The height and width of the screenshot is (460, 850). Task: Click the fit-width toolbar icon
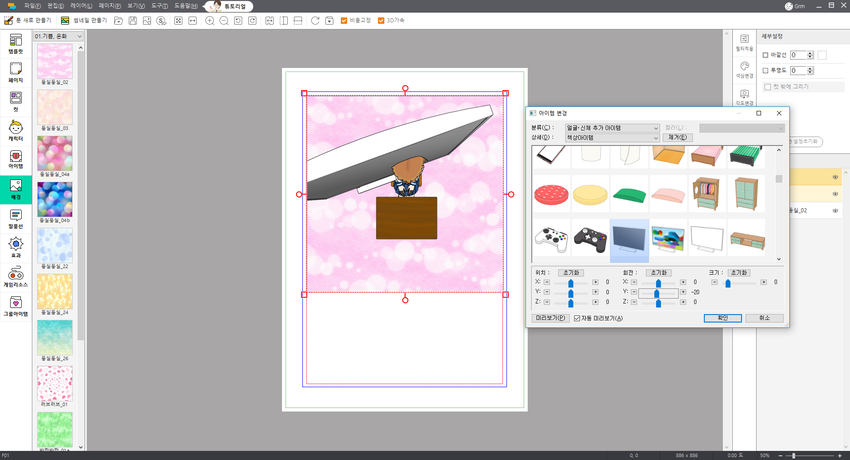192,21
